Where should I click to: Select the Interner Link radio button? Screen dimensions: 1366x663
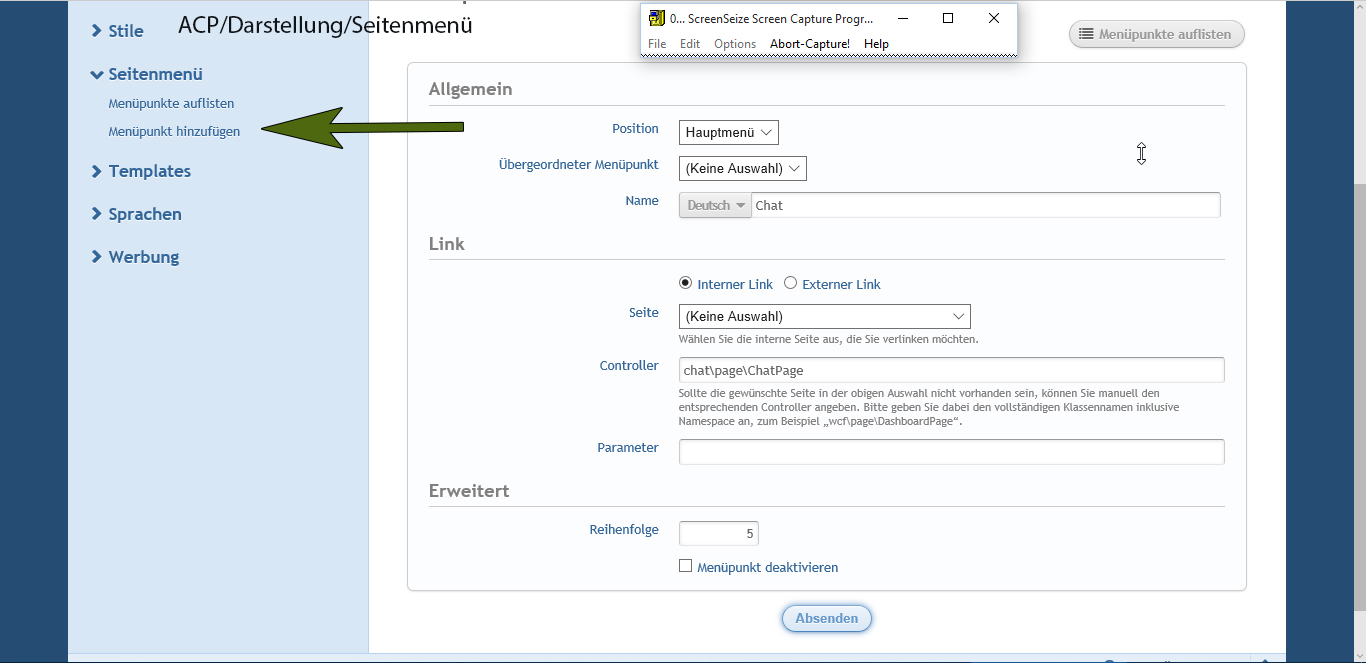[685, 283]
